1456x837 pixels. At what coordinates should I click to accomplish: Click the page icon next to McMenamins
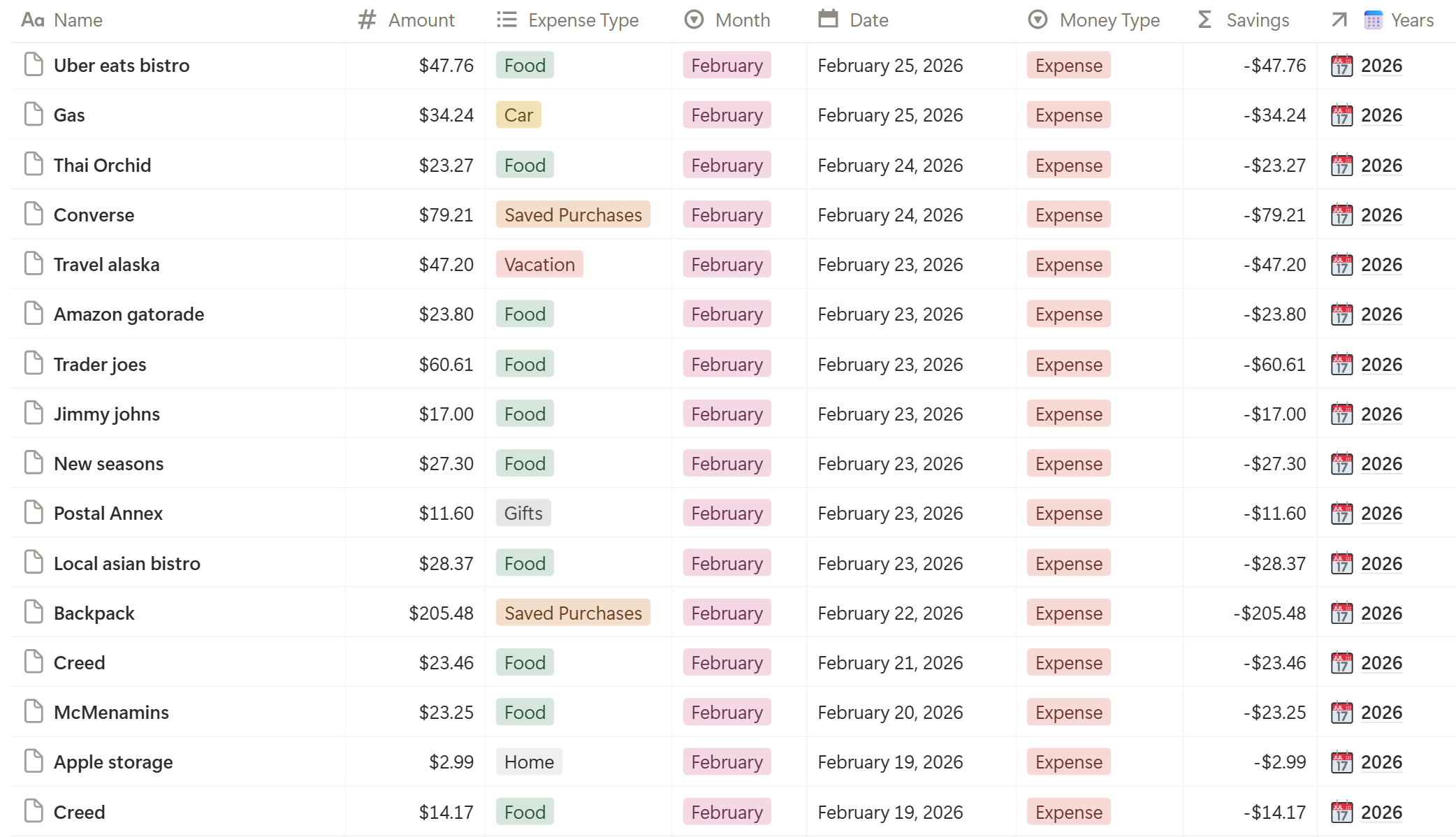tap(33, 711)
